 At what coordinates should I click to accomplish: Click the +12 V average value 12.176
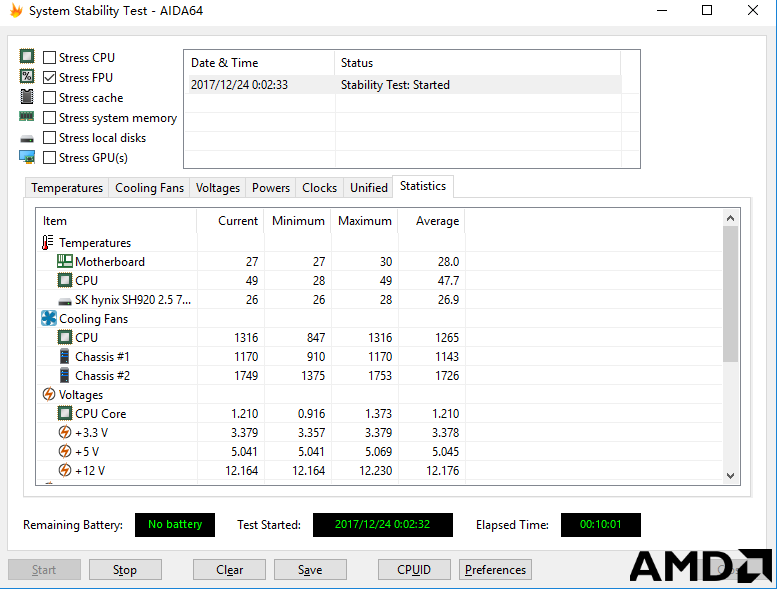click(443, 471)
